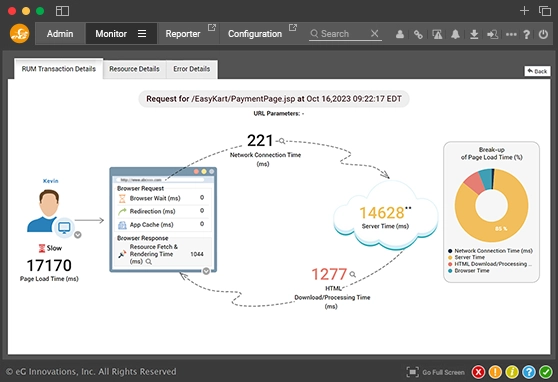The width and height of the screenshot is (558, 382).
Task: Open the notifications bell icon
Action: [x=455, y=34]
